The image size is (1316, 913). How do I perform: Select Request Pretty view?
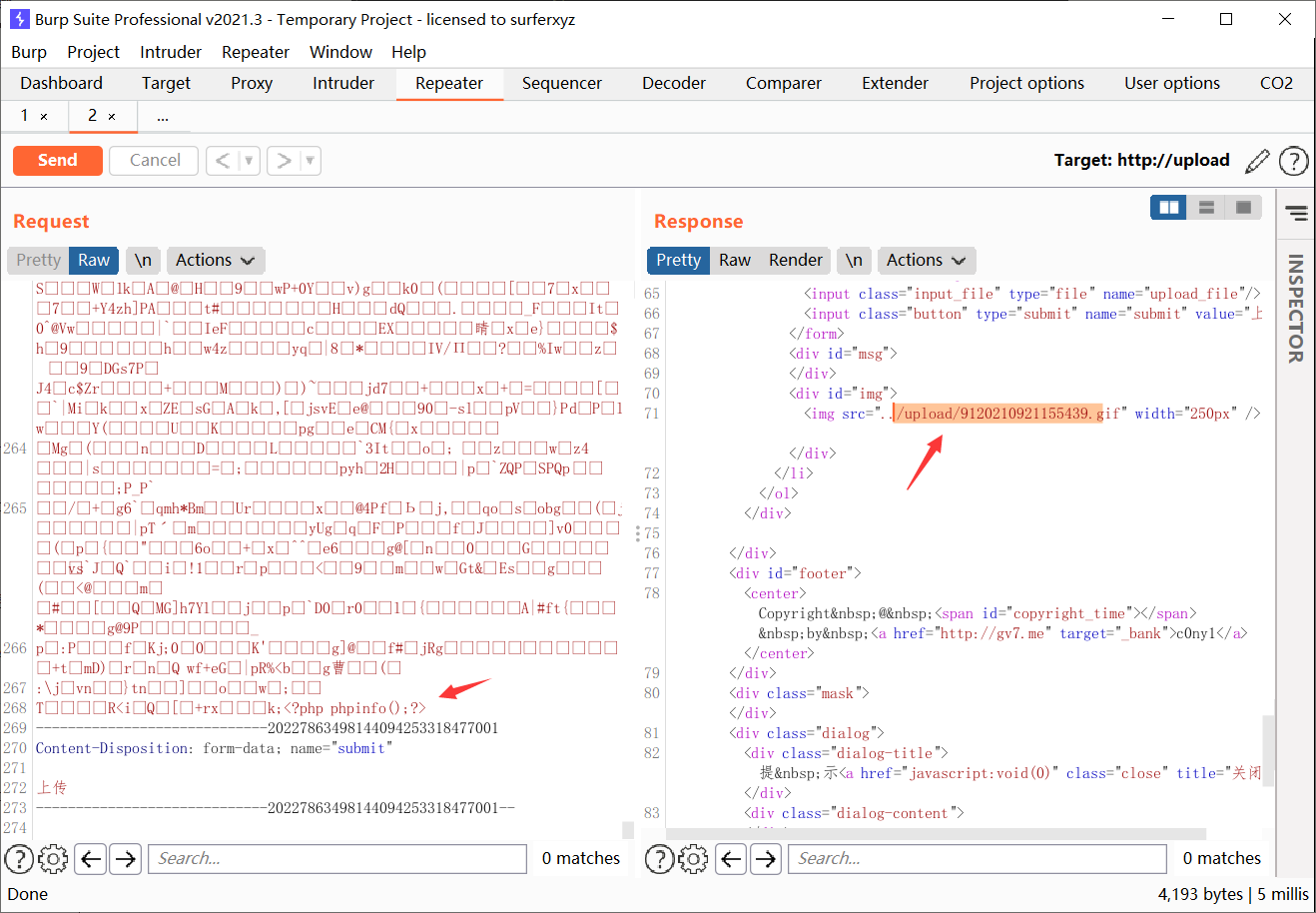39,260
